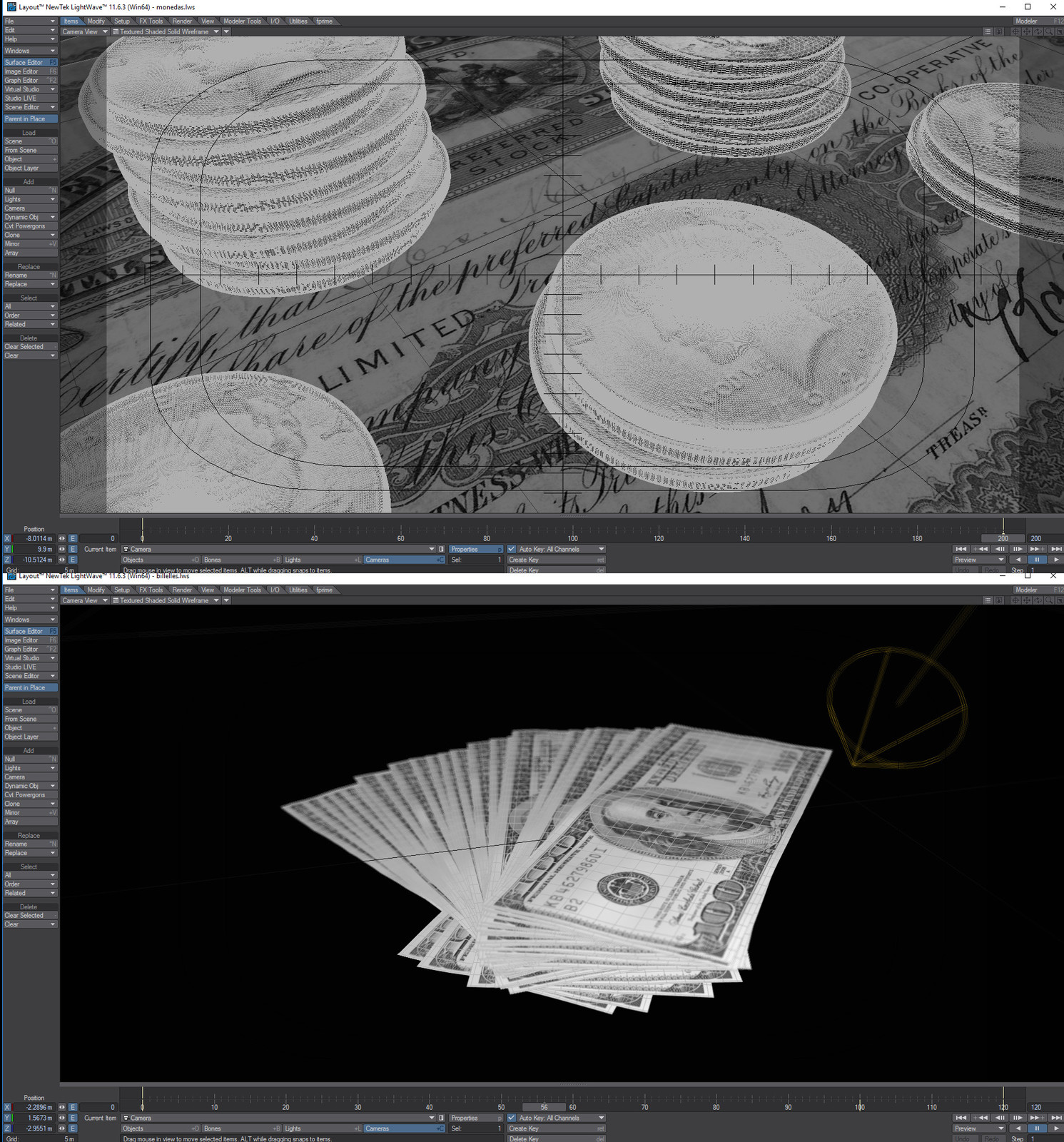
Task: Open Image Editor in billelles.lws window
Action: (29, 640)
